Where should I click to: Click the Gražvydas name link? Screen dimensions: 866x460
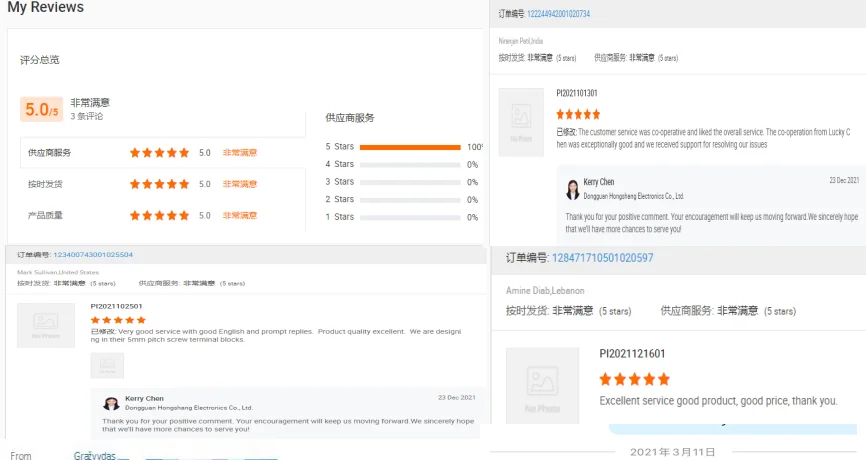click(x=94, y=456)
